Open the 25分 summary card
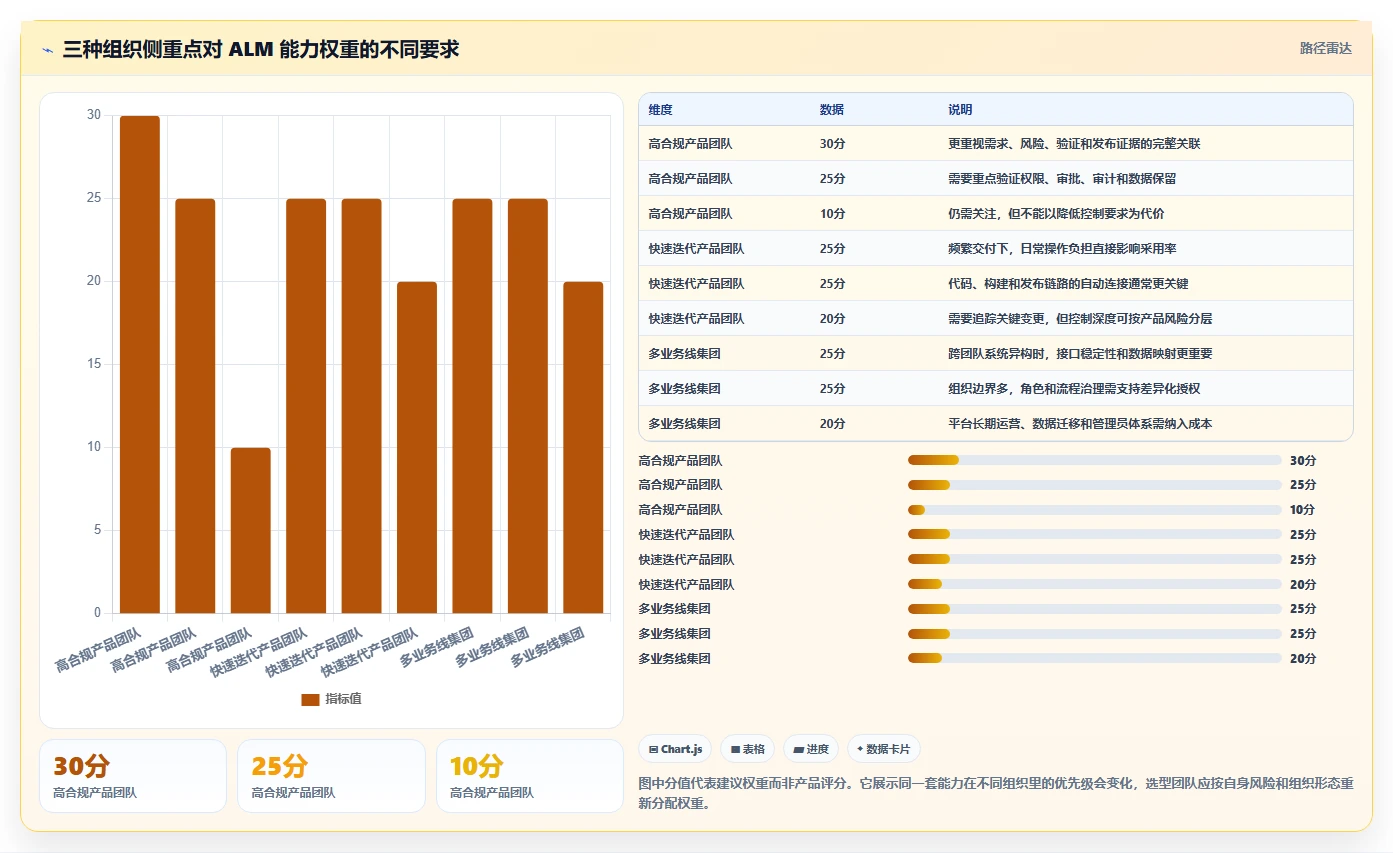This screenshot has width=1393, height=853. click(x=331, y=776)
